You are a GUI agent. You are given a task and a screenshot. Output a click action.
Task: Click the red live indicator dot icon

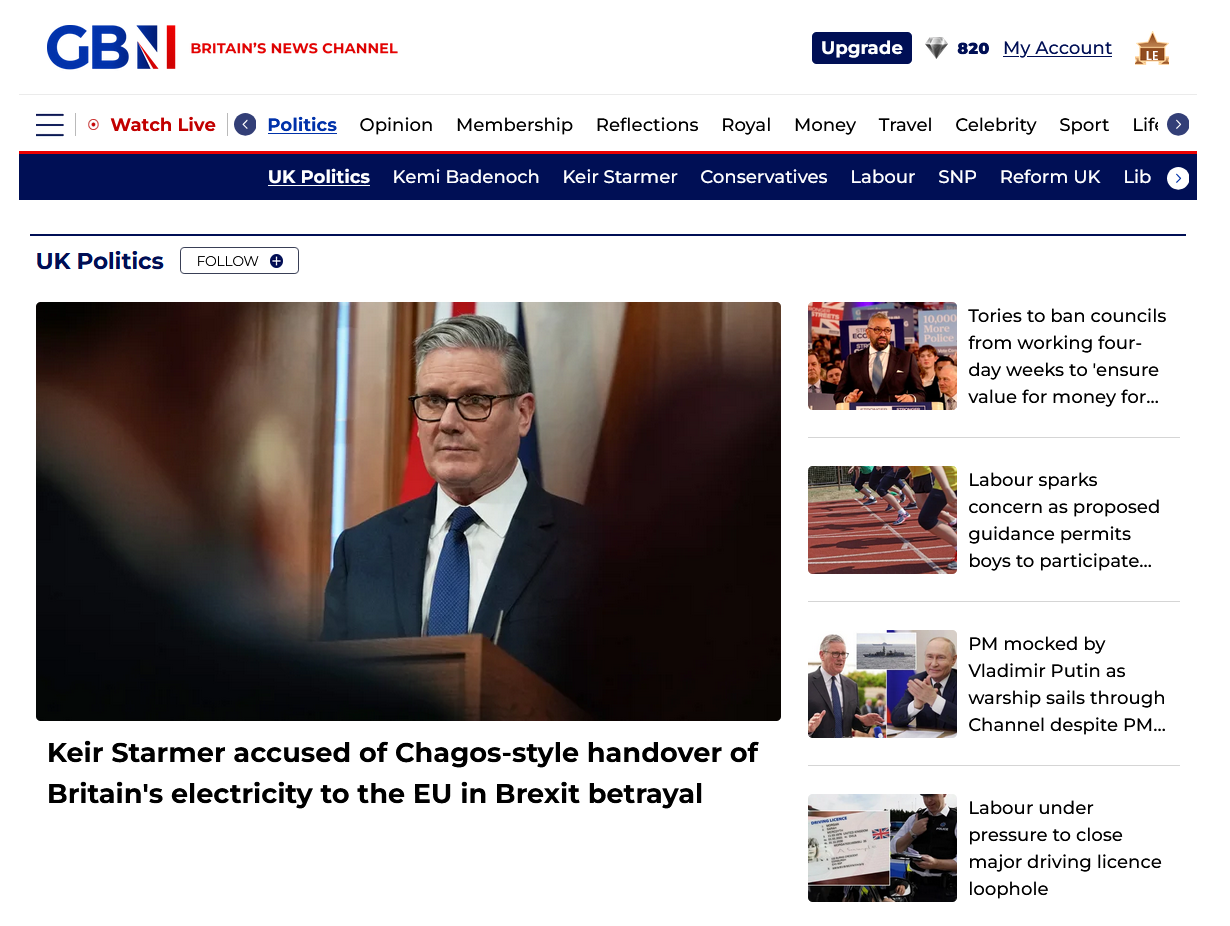(93, 125)
